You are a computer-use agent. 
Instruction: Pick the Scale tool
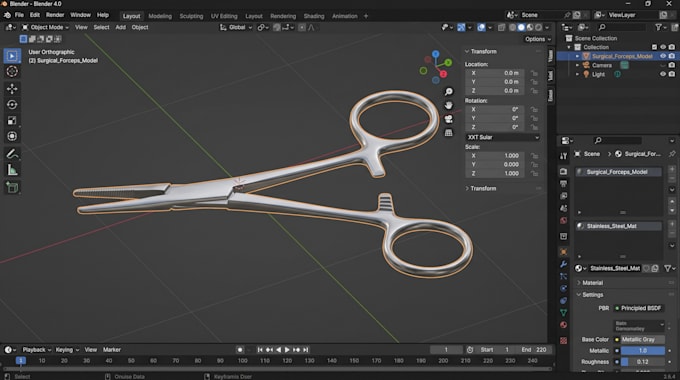coord(12,120)
